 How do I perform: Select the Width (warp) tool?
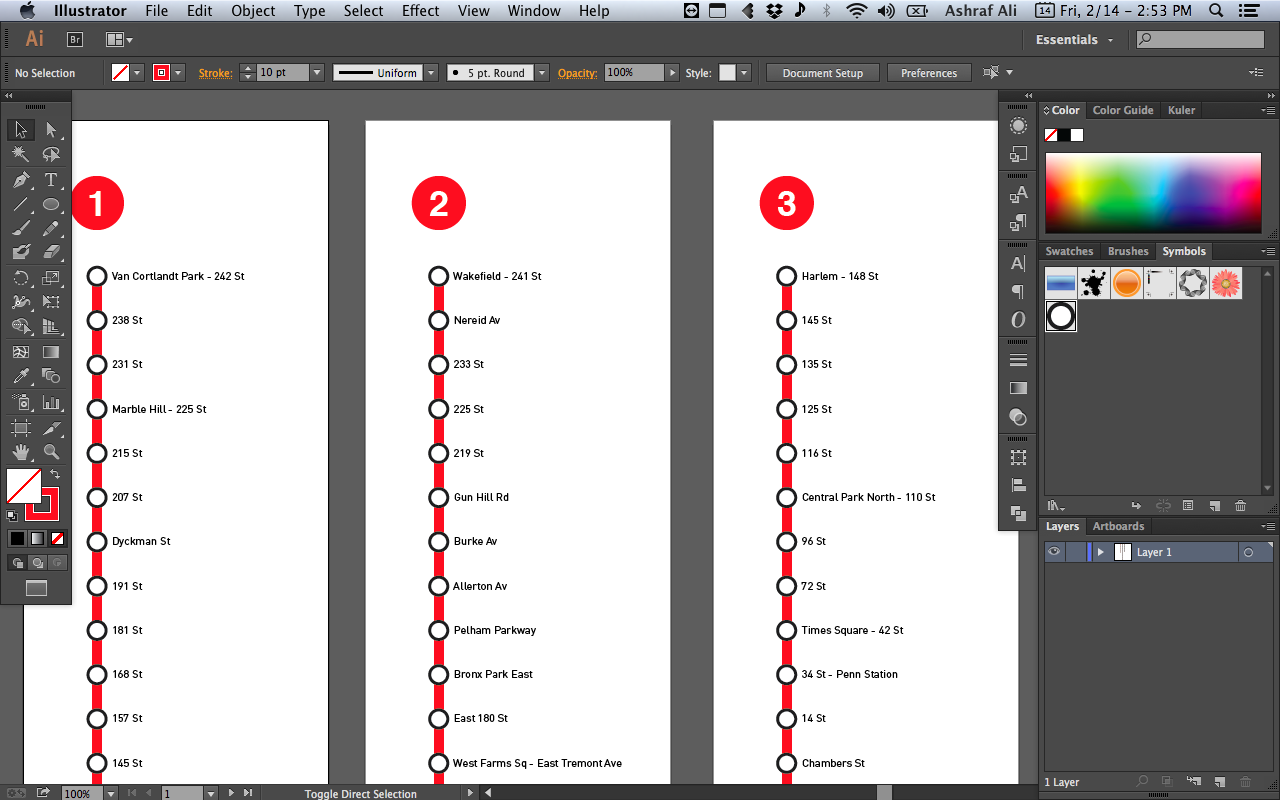click(21, 302)
